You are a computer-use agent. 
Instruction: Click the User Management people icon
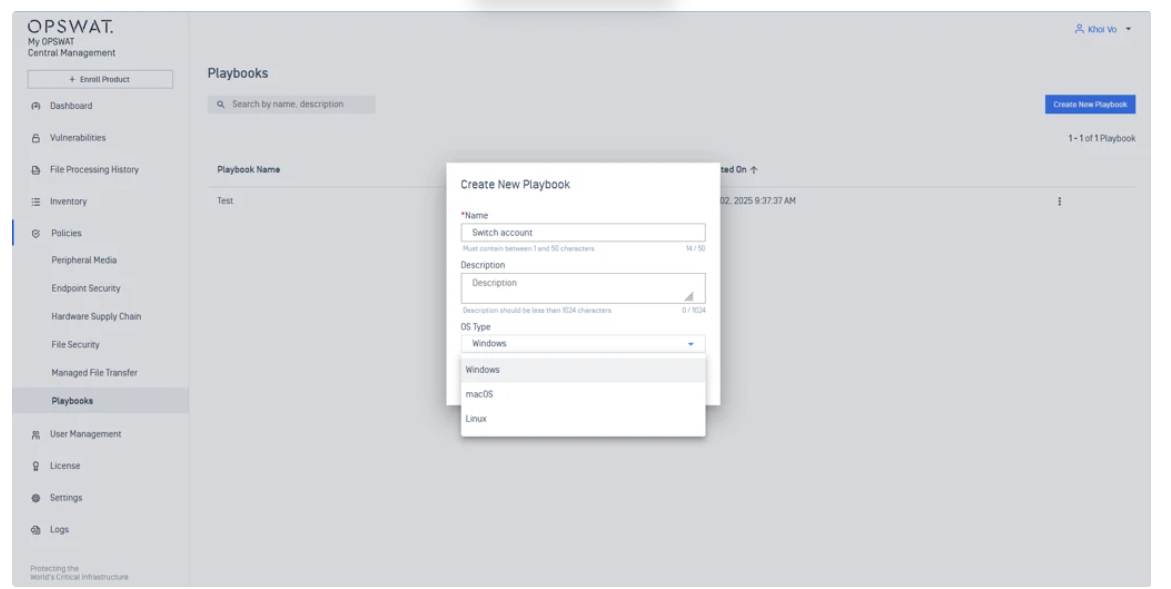click(x=36, y=434)
